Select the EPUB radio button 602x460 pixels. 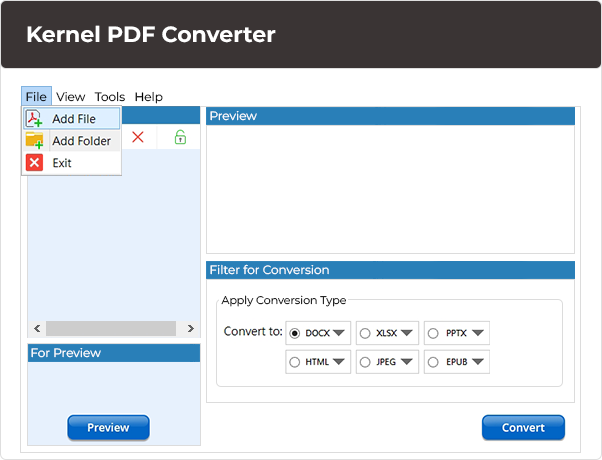coord(433,362)
